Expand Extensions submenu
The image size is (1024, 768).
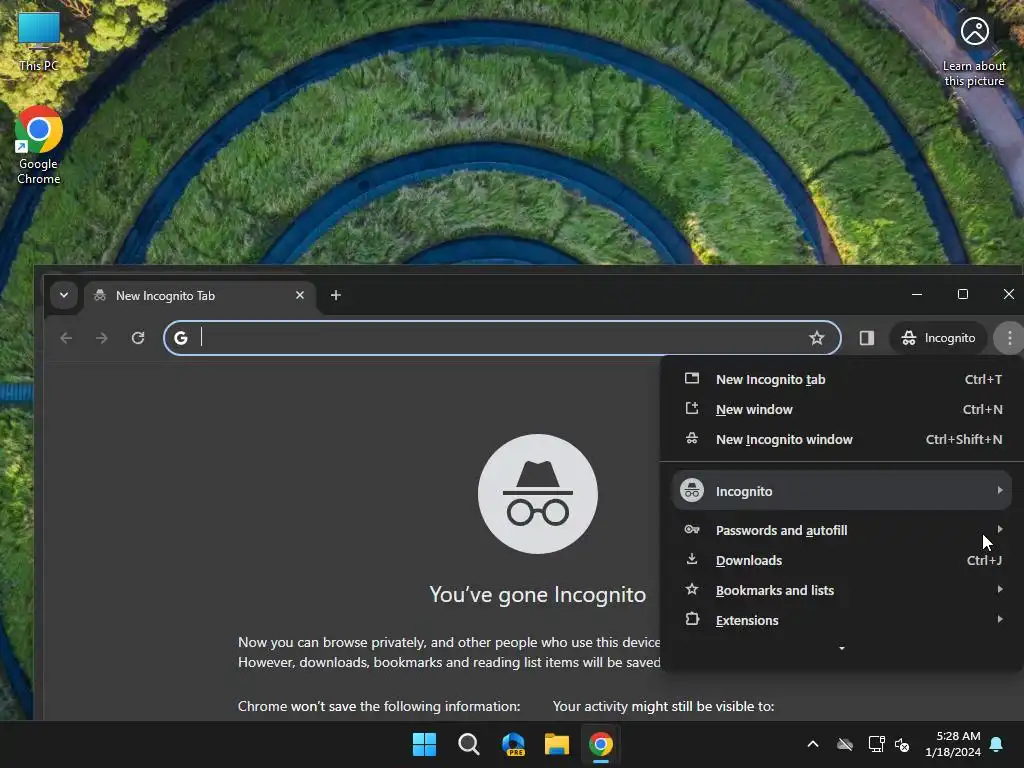pos(842,620)
